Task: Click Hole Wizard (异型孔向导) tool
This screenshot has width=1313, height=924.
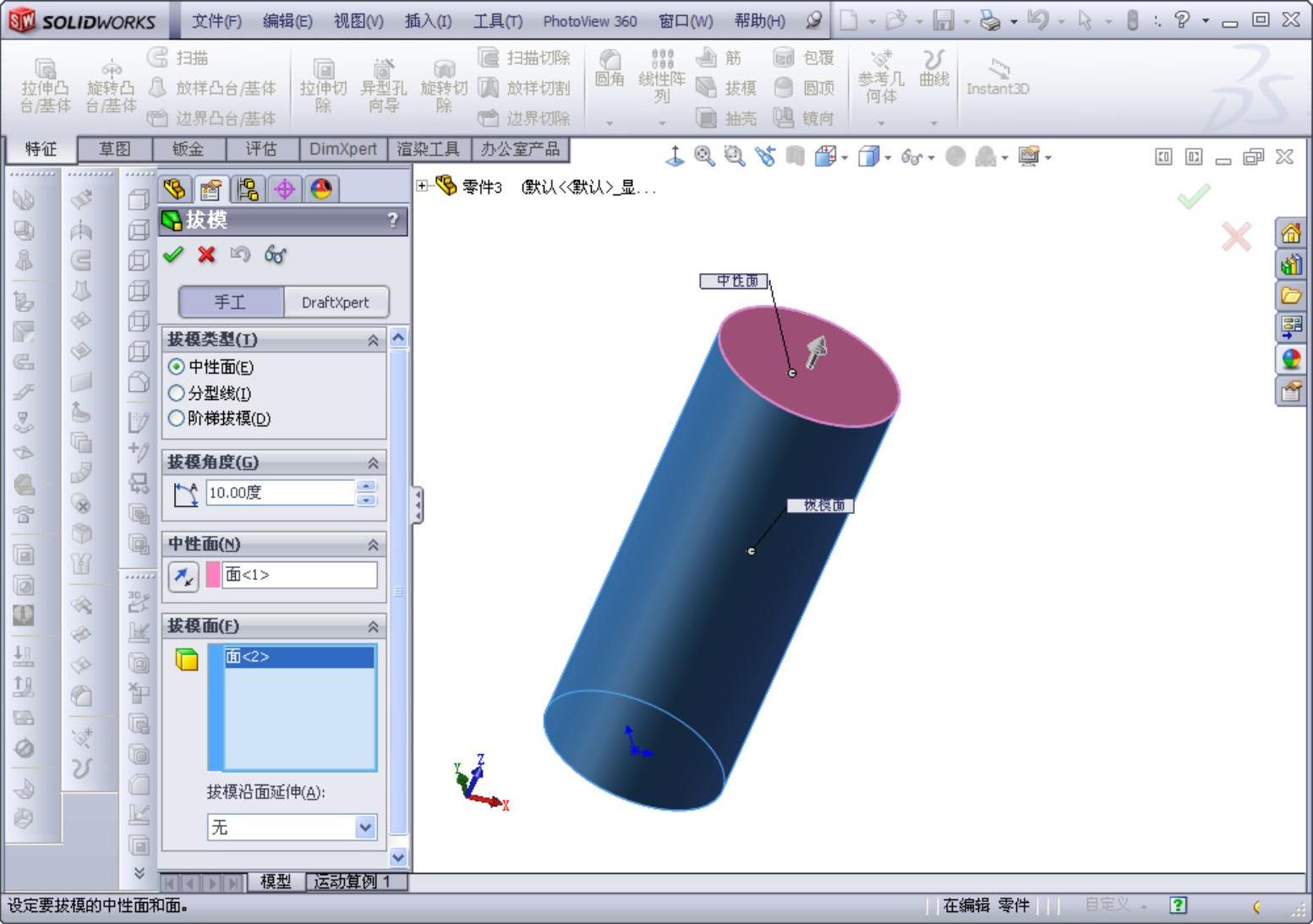Action: coord(383,85)
